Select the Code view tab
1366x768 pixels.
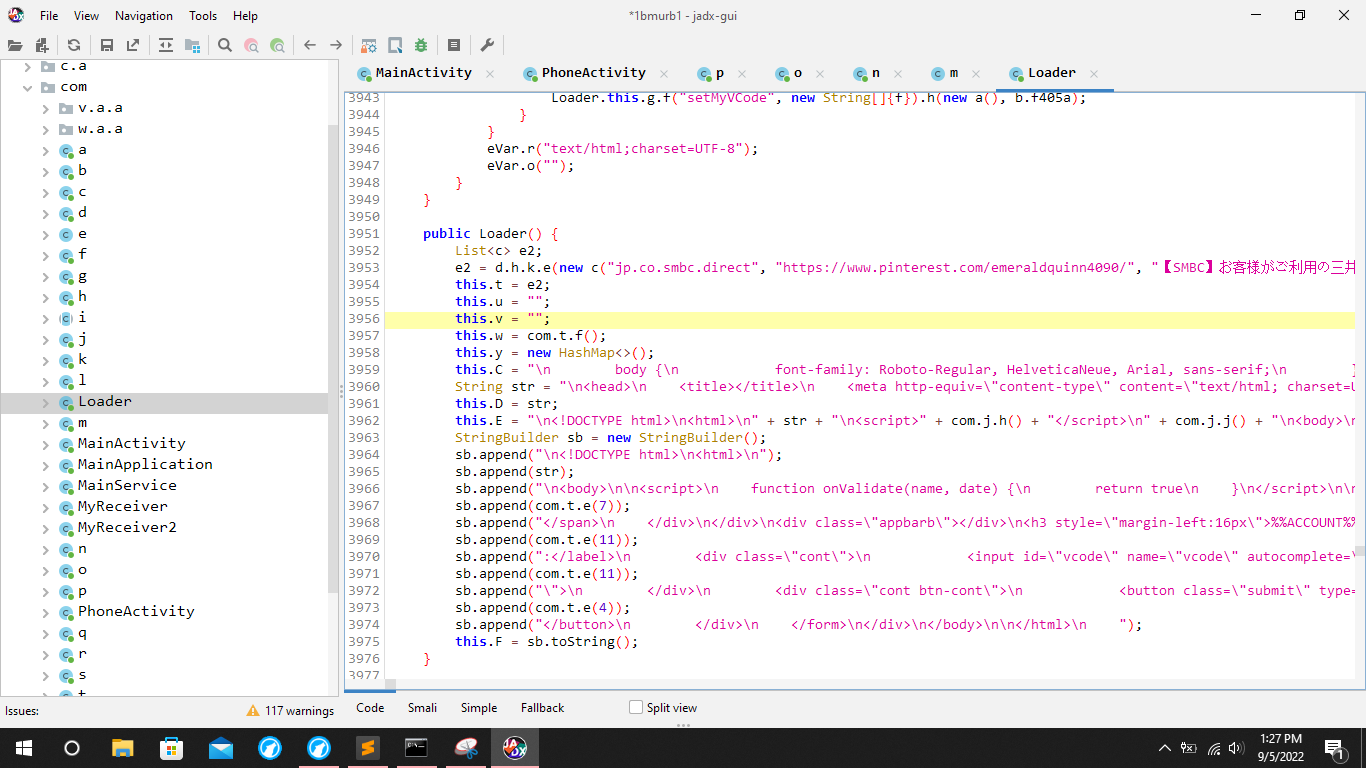click(x=370, y=708)
